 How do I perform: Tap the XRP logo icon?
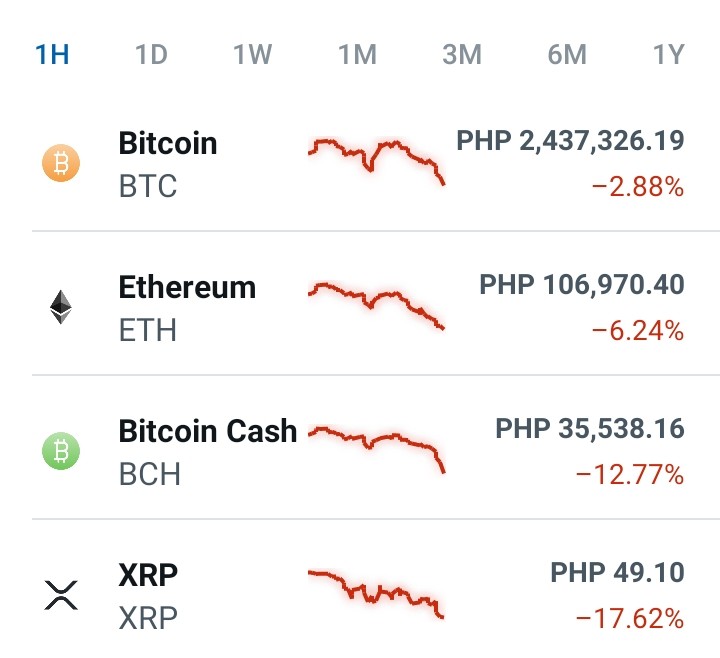tap(61, 595)
